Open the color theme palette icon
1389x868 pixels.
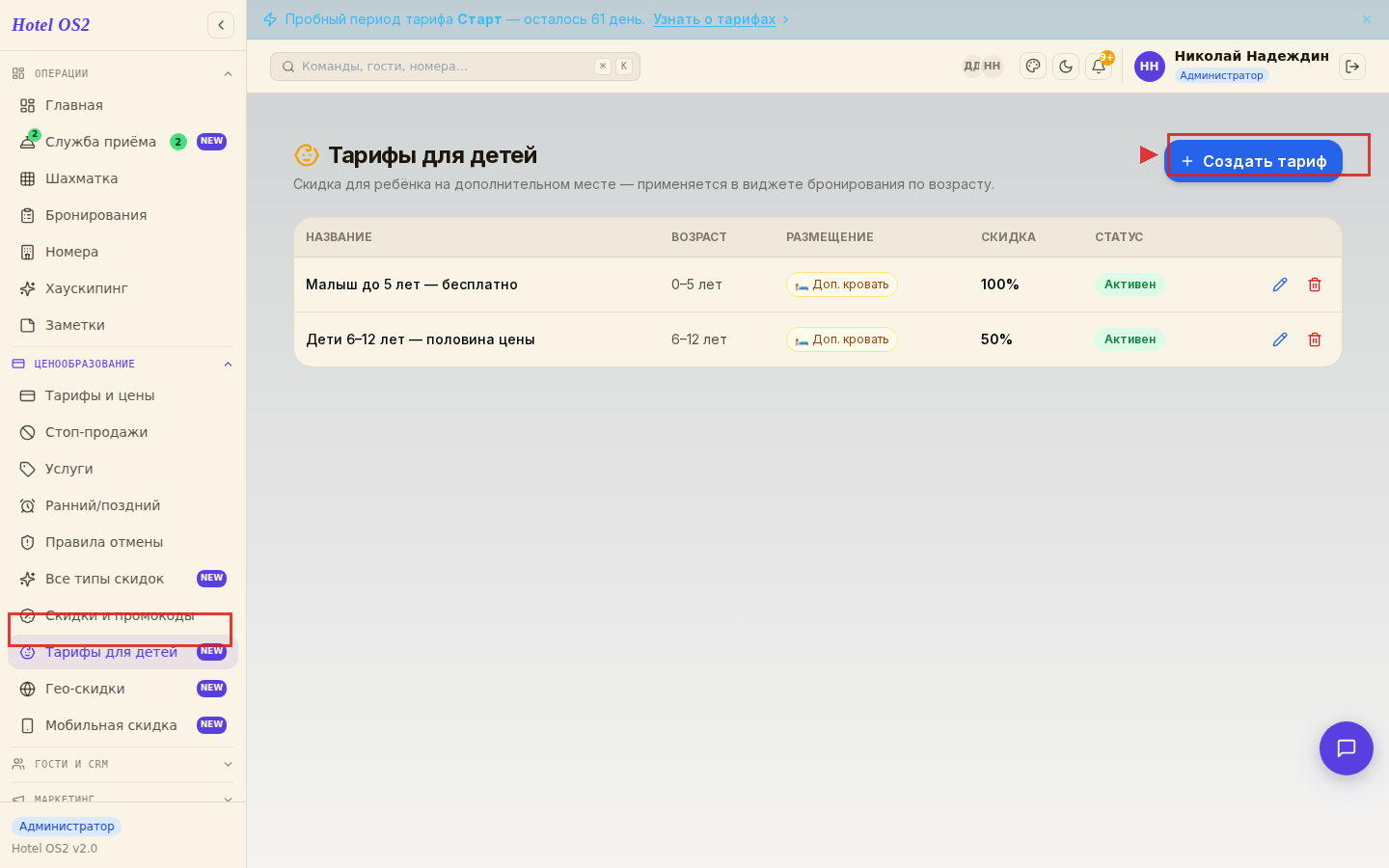(1033, 67)
